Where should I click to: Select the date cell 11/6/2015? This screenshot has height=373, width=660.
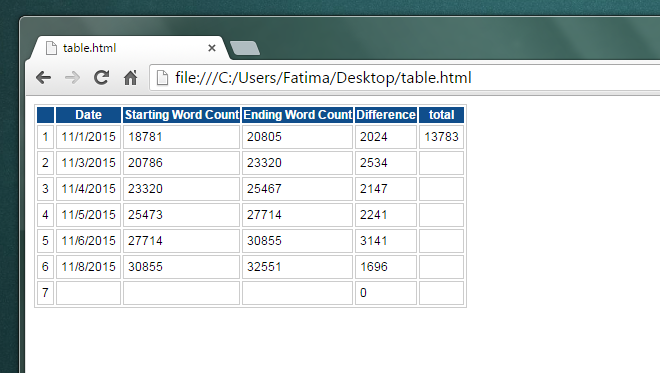coord(88,241)
